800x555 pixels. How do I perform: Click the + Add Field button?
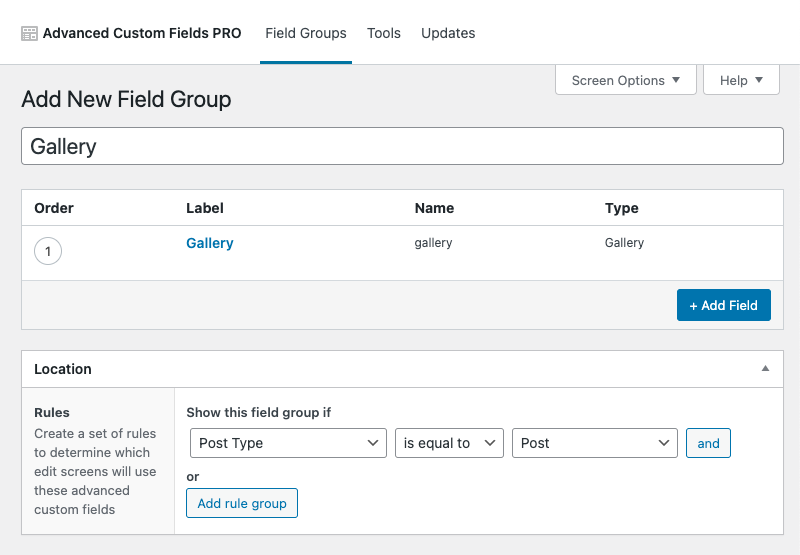click(723, 305)
